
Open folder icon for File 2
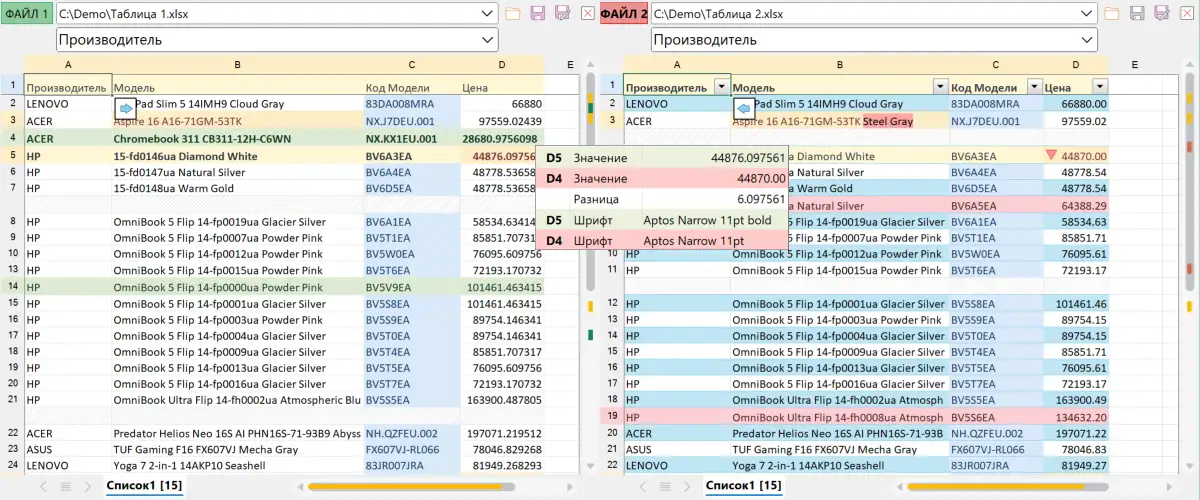(1111, 13)
